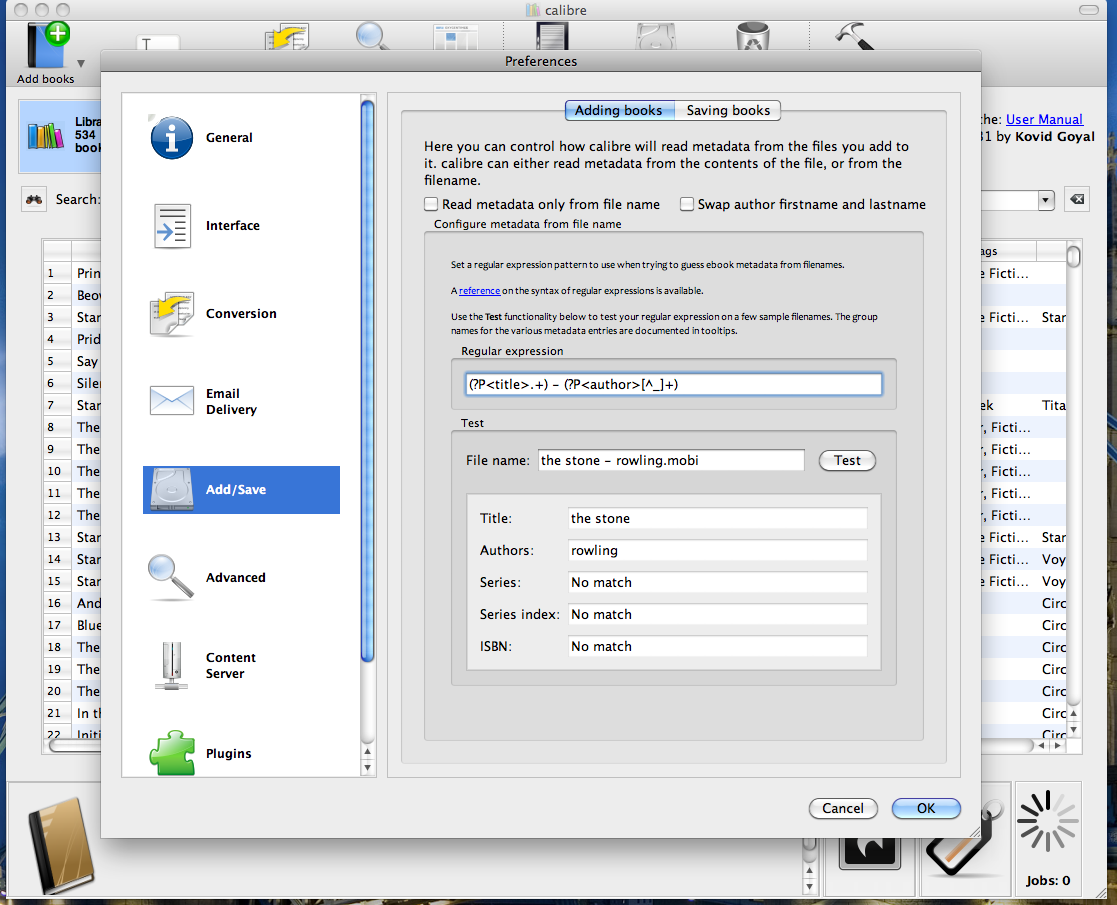Click the book list vertical scrollbar handle
The image size is (1117, 905).
(x=1074, y=255)
